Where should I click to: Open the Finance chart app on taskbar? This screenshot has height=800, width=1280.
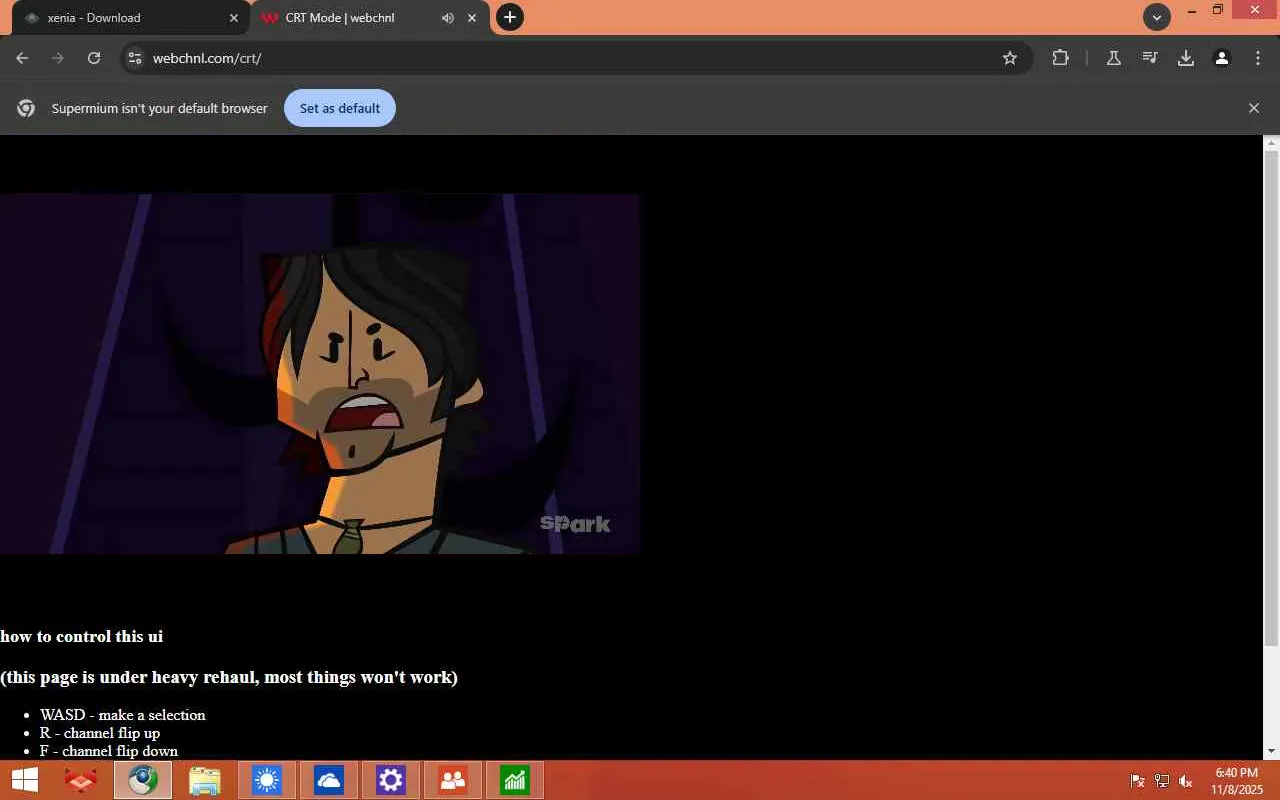[x=515, y=780]
